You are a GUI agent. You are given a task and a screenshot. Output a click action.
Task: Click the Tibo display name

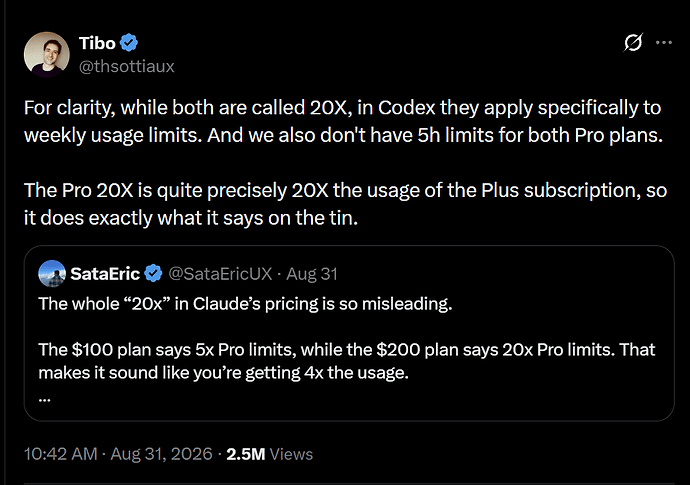tap(97, 43)
